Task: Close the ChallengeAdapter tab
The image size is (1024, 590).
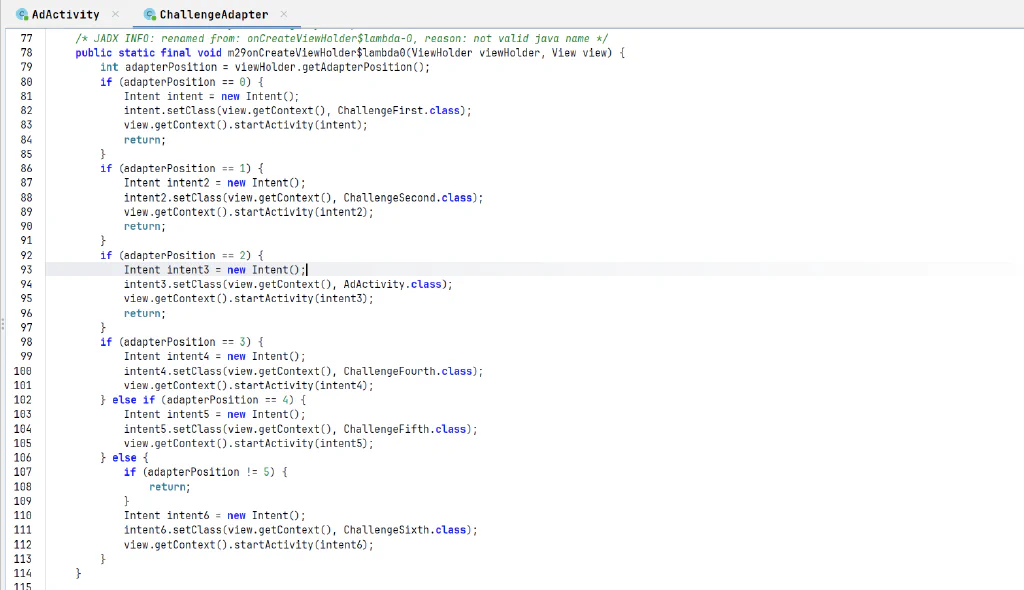Action: (283, 14)
